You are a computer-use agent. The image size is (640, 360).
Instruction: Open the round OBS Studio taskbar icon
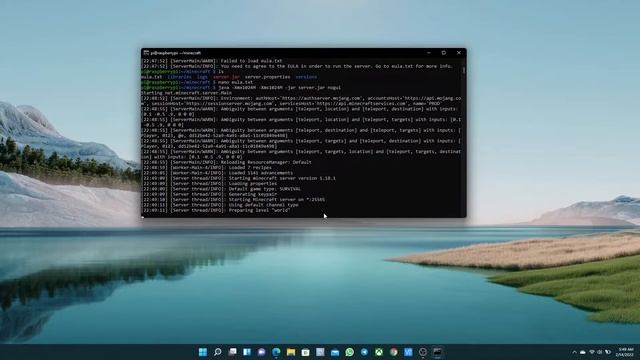[x=423, y=352]
